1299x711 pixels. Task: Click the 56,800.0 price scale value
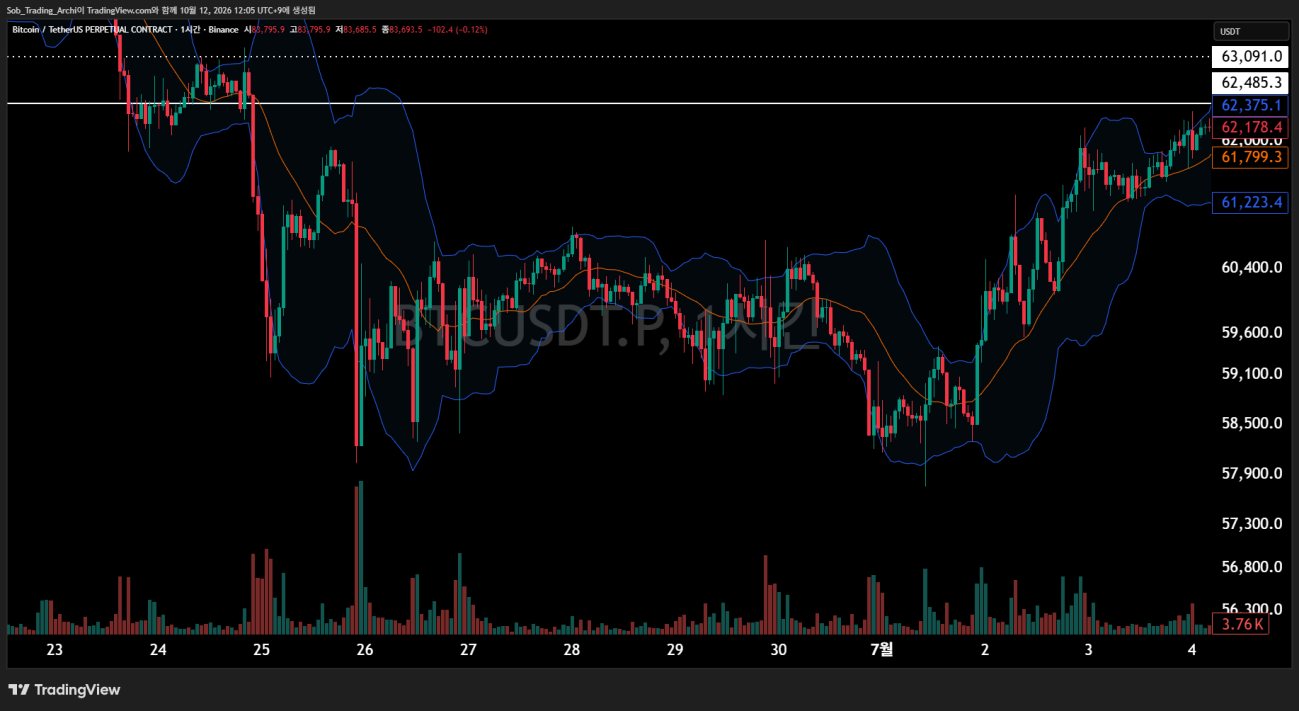point(1251,567)
